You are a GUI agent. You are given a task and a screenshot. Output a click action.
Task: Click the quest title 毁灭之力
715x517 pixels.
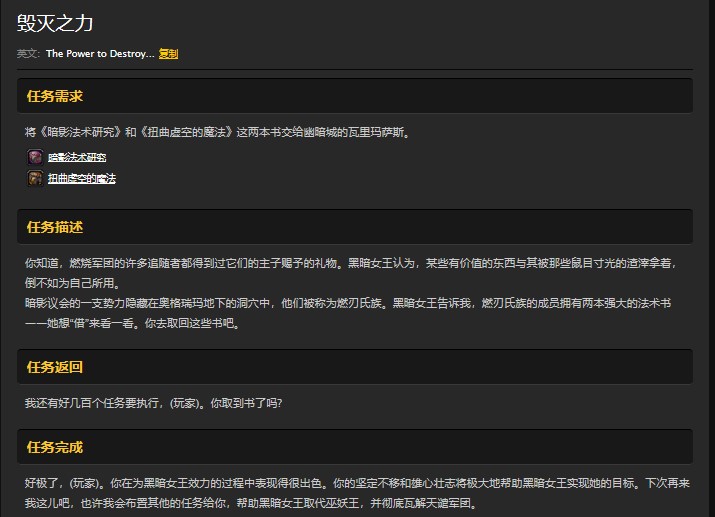coord(55,23)
